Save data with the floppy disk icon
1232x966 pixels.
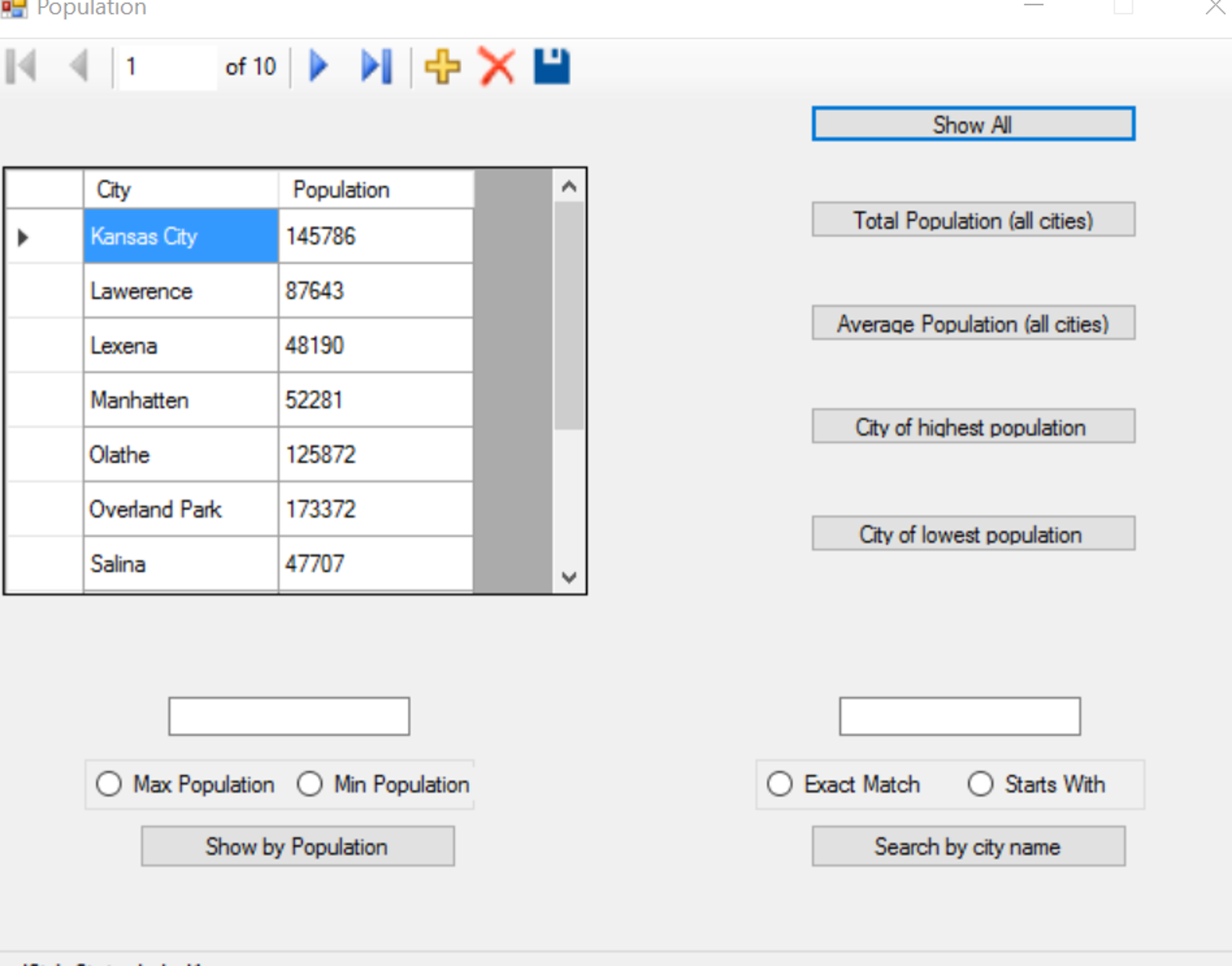(552, 66)
